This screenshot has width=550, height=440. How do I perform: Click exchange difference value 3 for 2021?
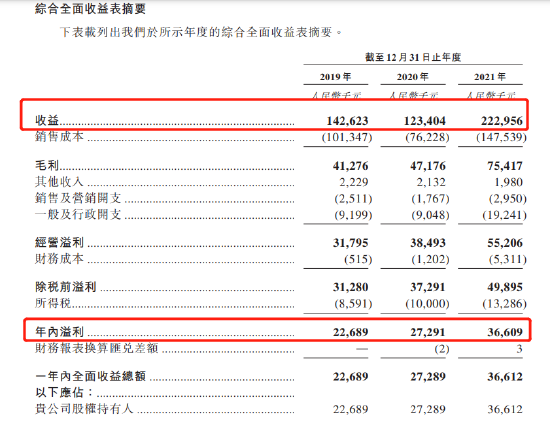click(519, 349)
